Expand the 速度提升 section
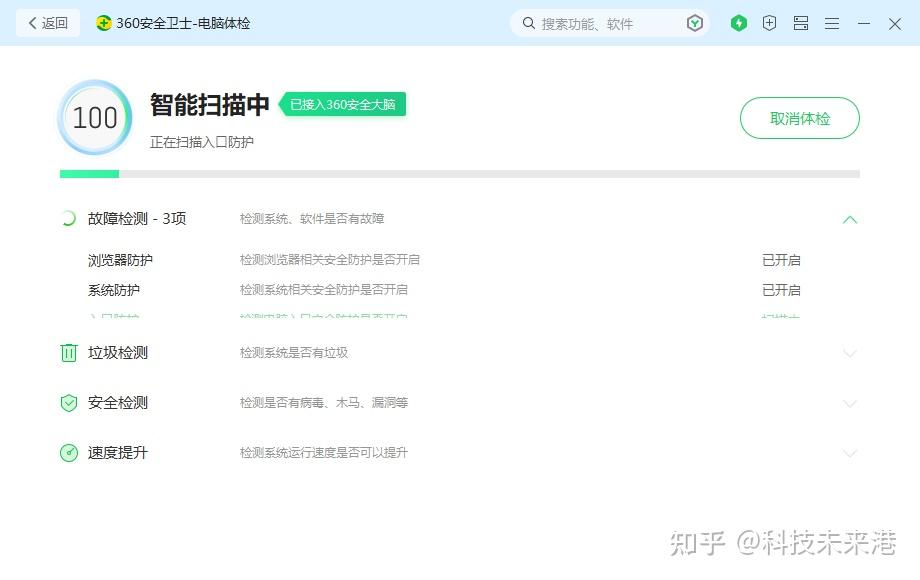Viewport: 920px width, 580px height. click(850, 453)
